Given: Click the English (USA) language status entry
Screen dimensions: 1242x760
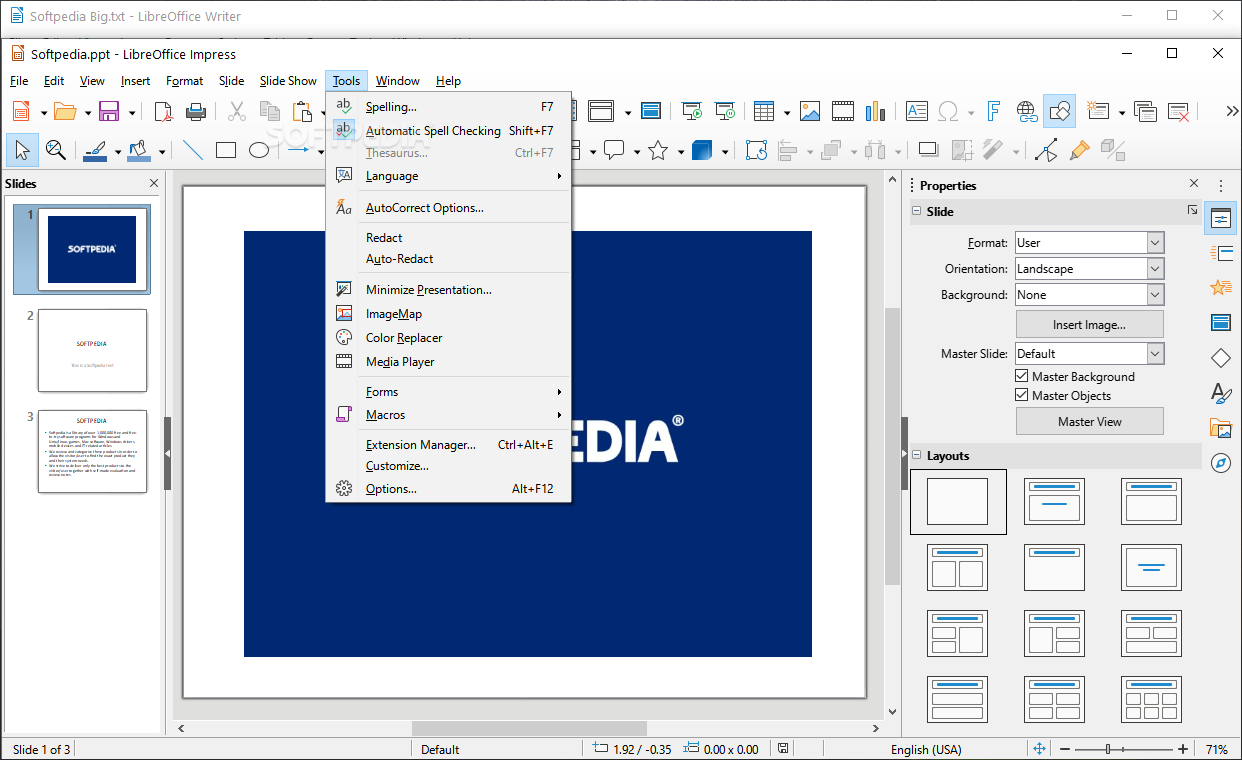Looking at the screenshot, I should (925, 749).
